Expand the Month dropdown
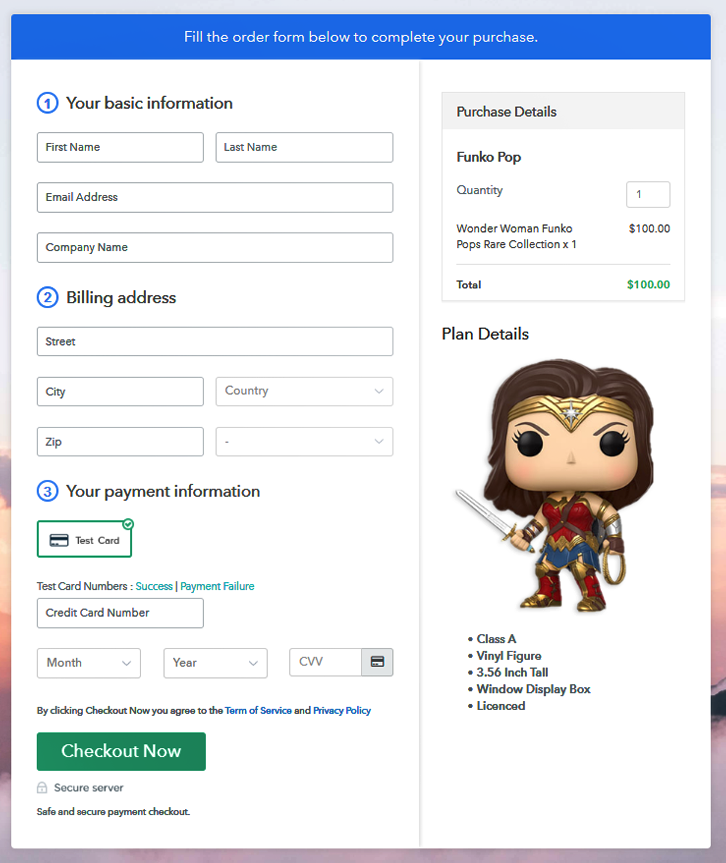 (x=89, y=663)
